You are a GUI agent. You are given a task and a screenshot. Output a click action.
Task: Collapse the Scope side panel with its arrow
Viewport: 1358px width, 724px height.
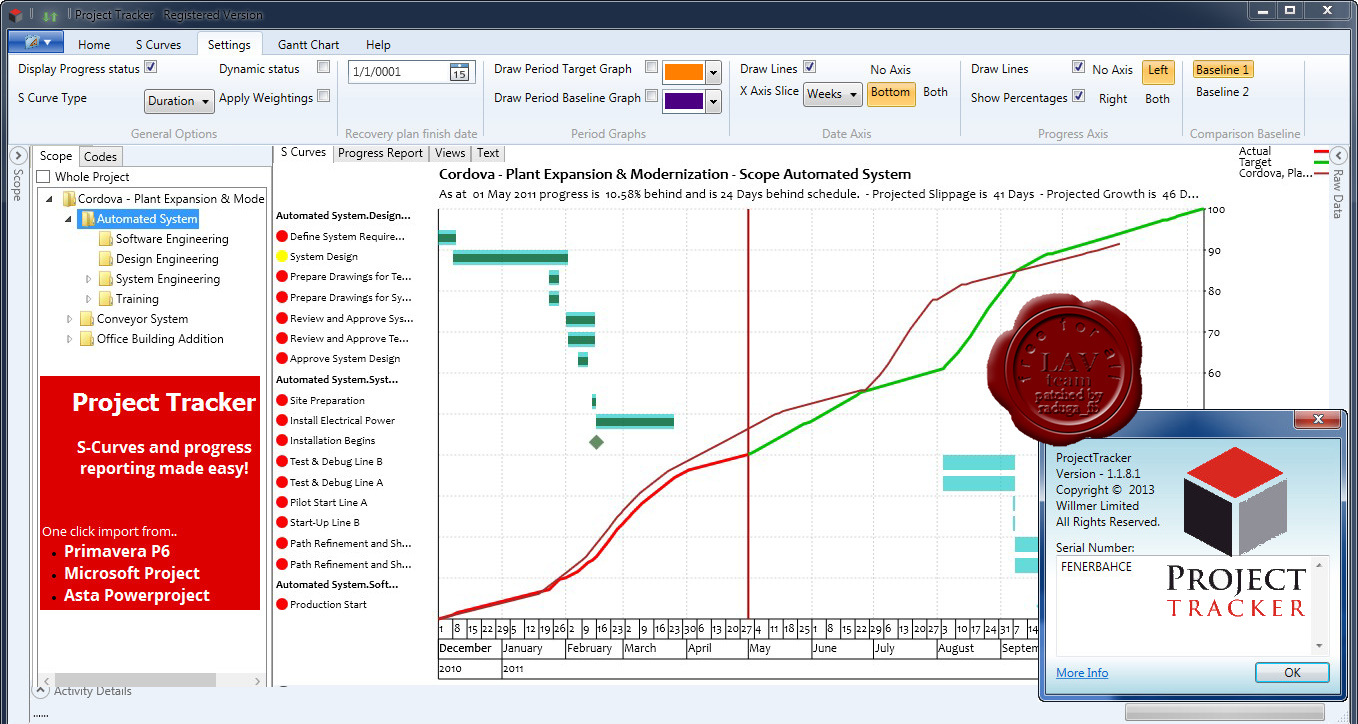pyautogui.click(x=17, y=156)
